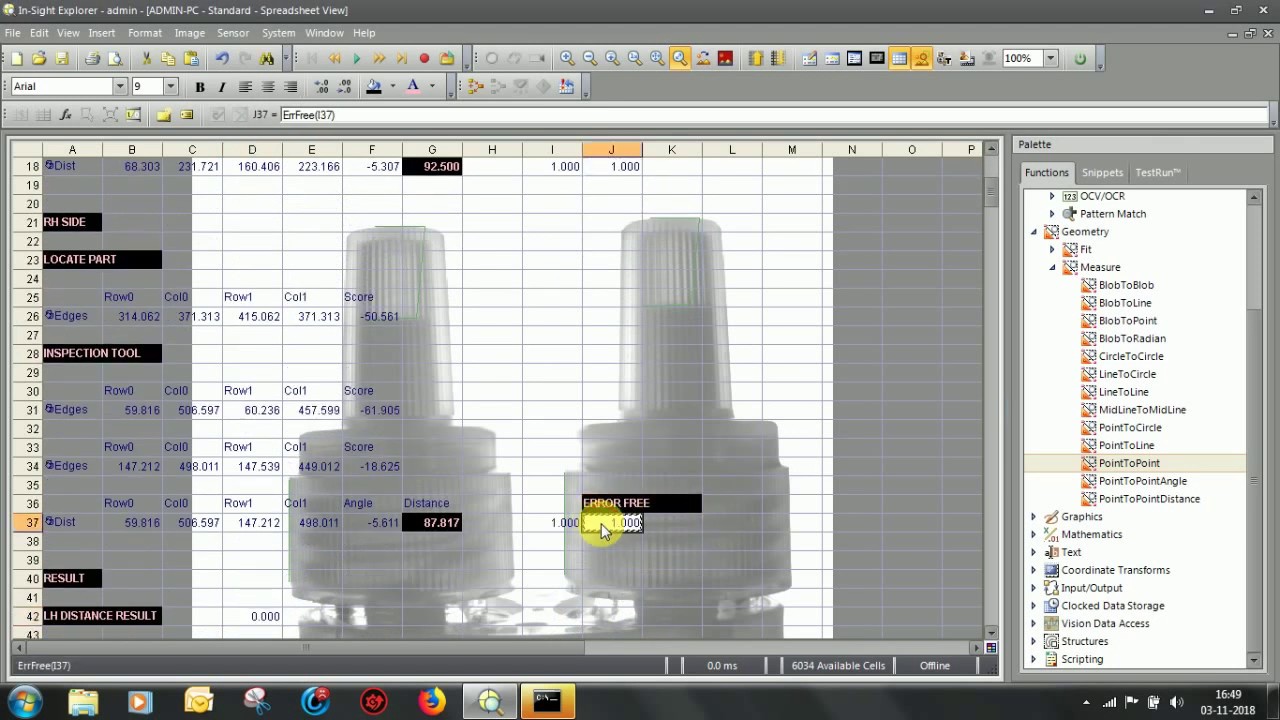Image resolution: width=1280 pixels, height=720 pixels.
Task: Click the Align Center icon
Action: tap(268, 87)
